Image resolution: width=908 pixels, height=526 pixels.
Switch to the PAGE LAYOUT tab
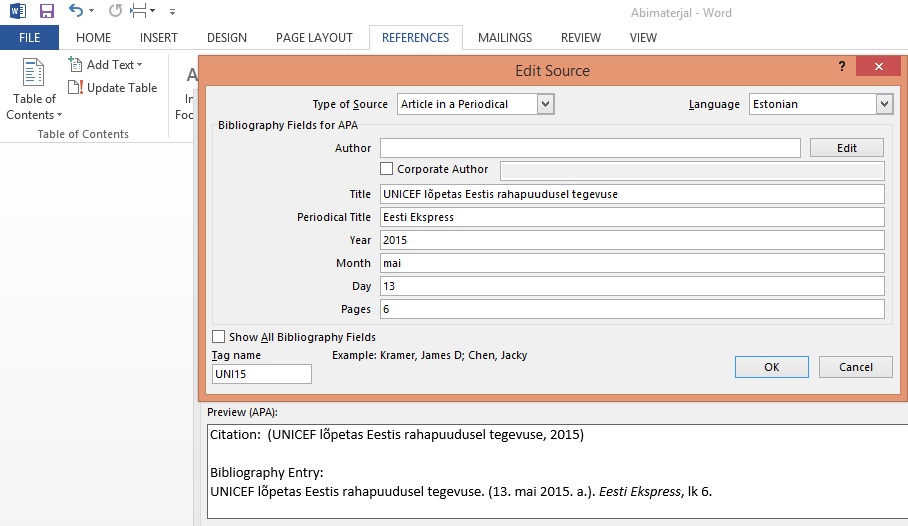(x=314, y=38)
